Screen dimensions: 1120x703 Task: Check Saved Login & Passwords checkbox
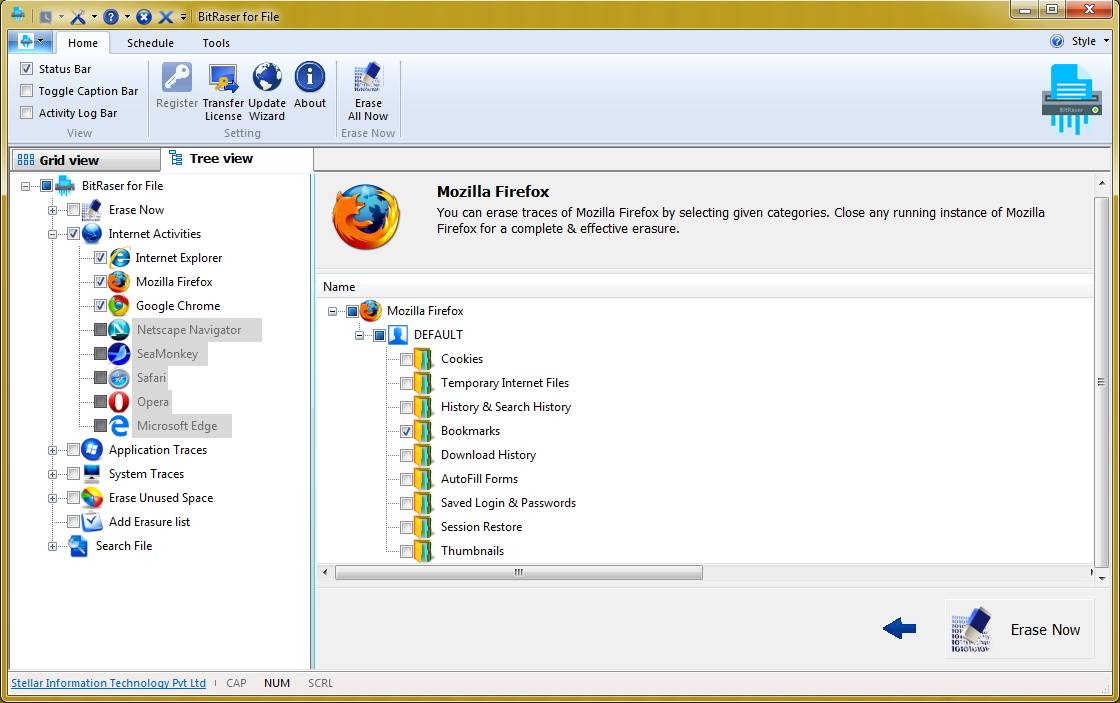(x=406, y=504)
